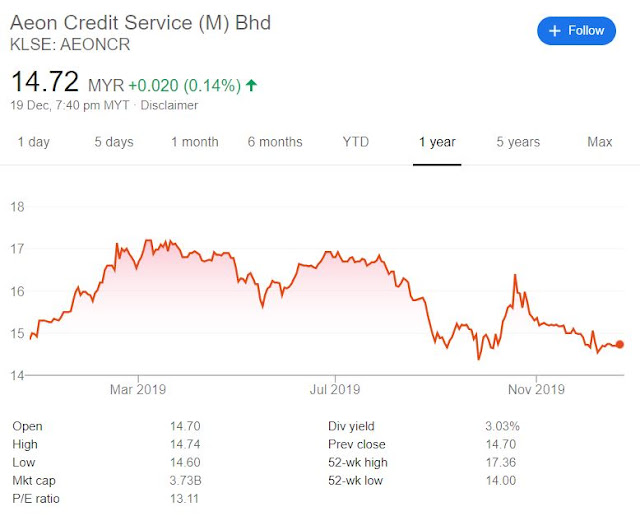Show the Max range chart
The height and width of the screenshot is (516, 640).
click(600, 142)
